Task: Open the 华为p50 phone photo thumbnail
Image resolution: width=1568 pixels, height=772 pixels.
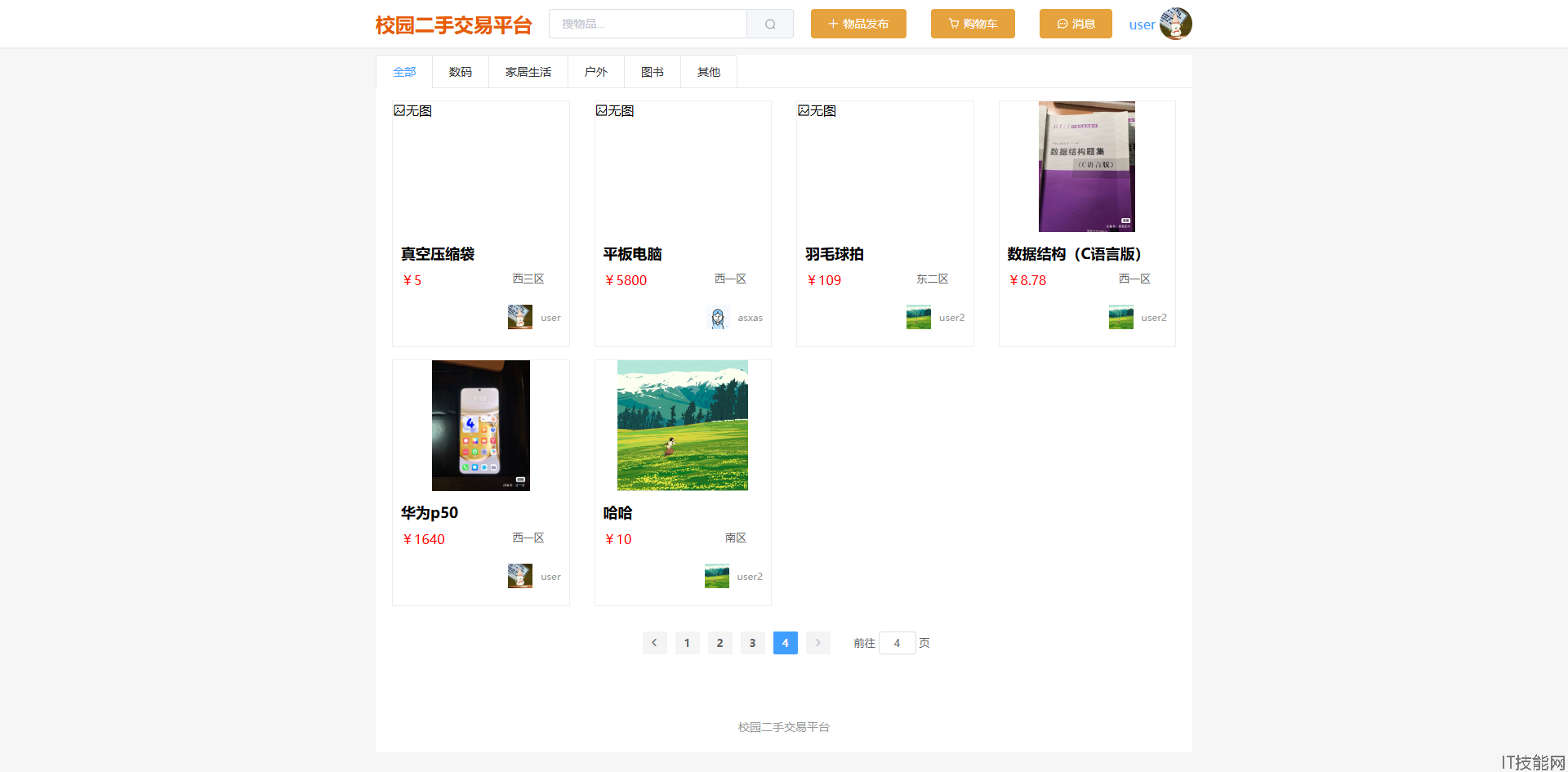Action: coord(481,426)
